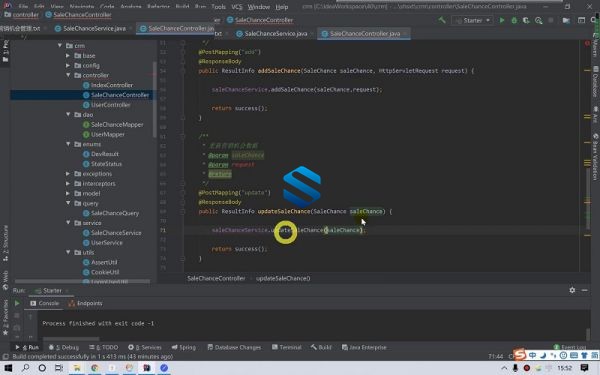Image resolution: width=600 pixels, height=375 pixels.
Task: Click the gray Stop button in toolbar
Action: (551, 20)
